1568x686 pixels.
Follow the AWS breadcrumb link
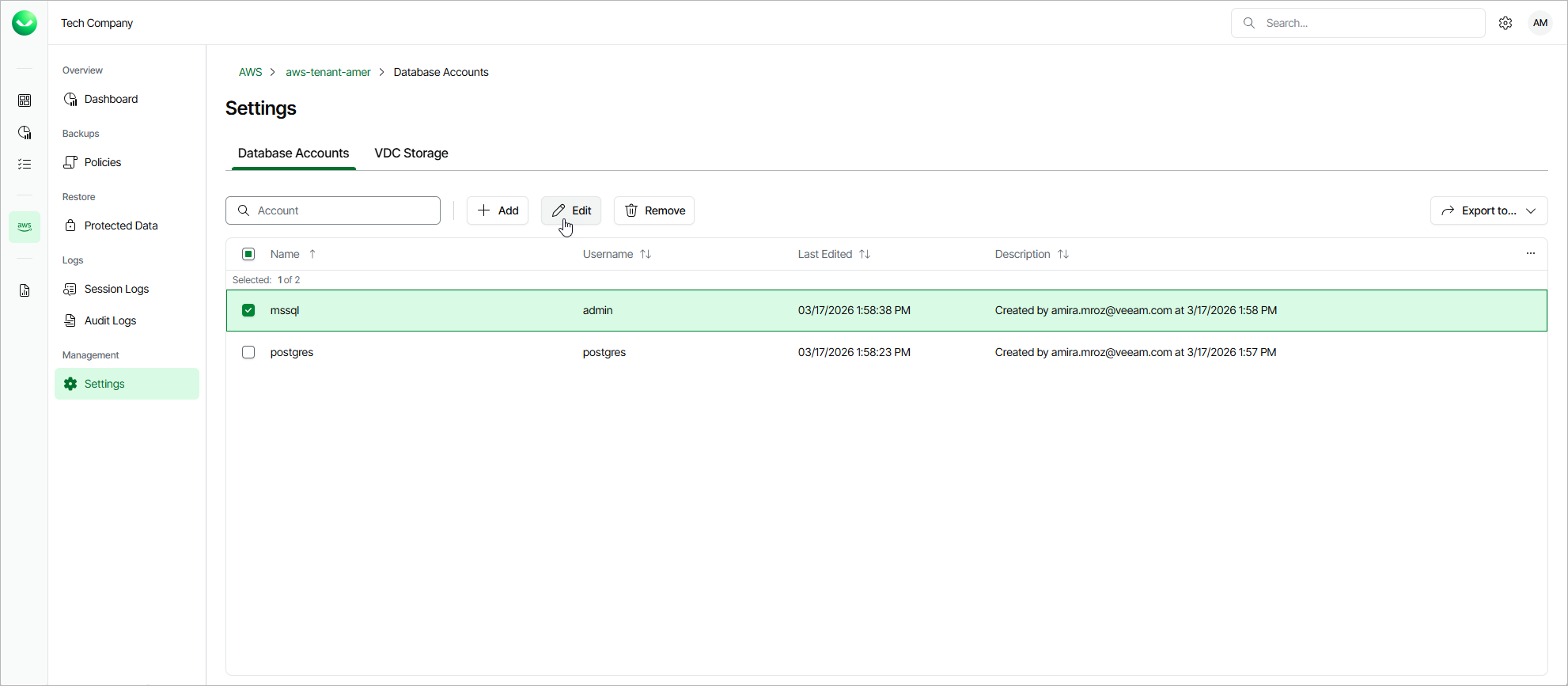[250, 72]
